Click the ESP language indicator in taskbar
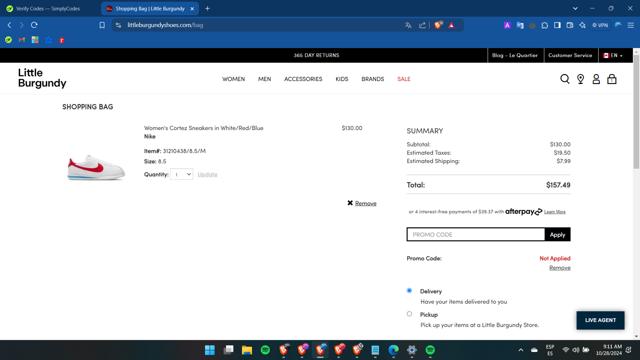Image resolution: width=640 pixels, height=360 pixels. (x=550, y=350)
